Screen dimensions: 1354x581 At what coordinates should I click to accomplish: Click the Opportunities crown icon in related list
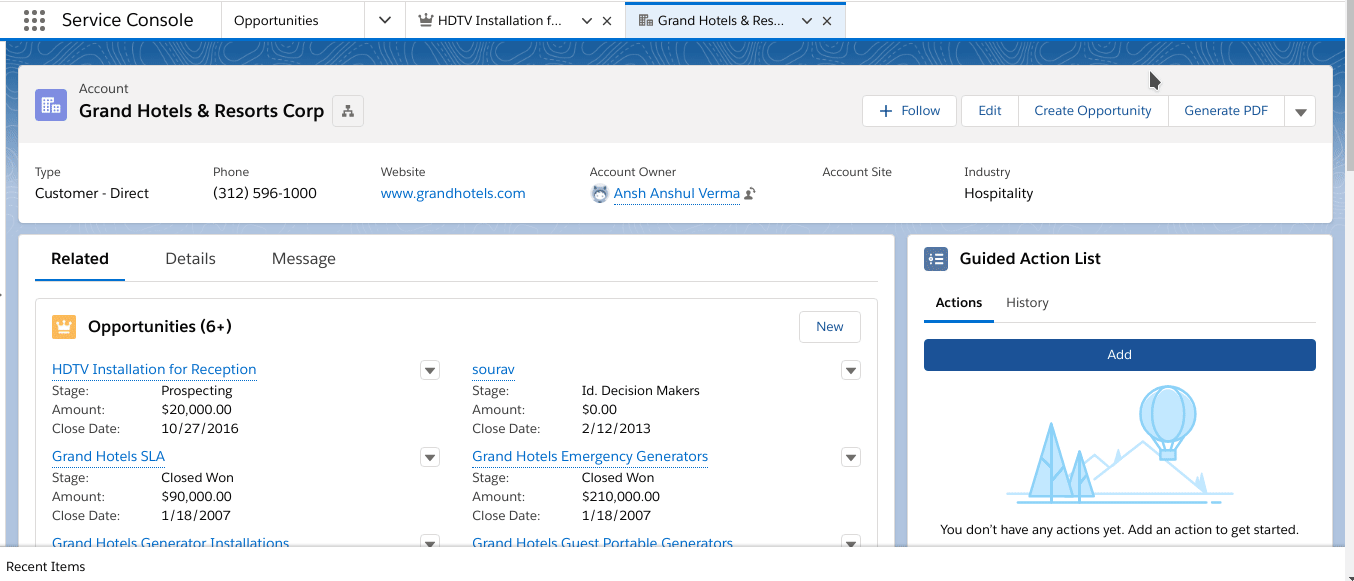[64, 327]
